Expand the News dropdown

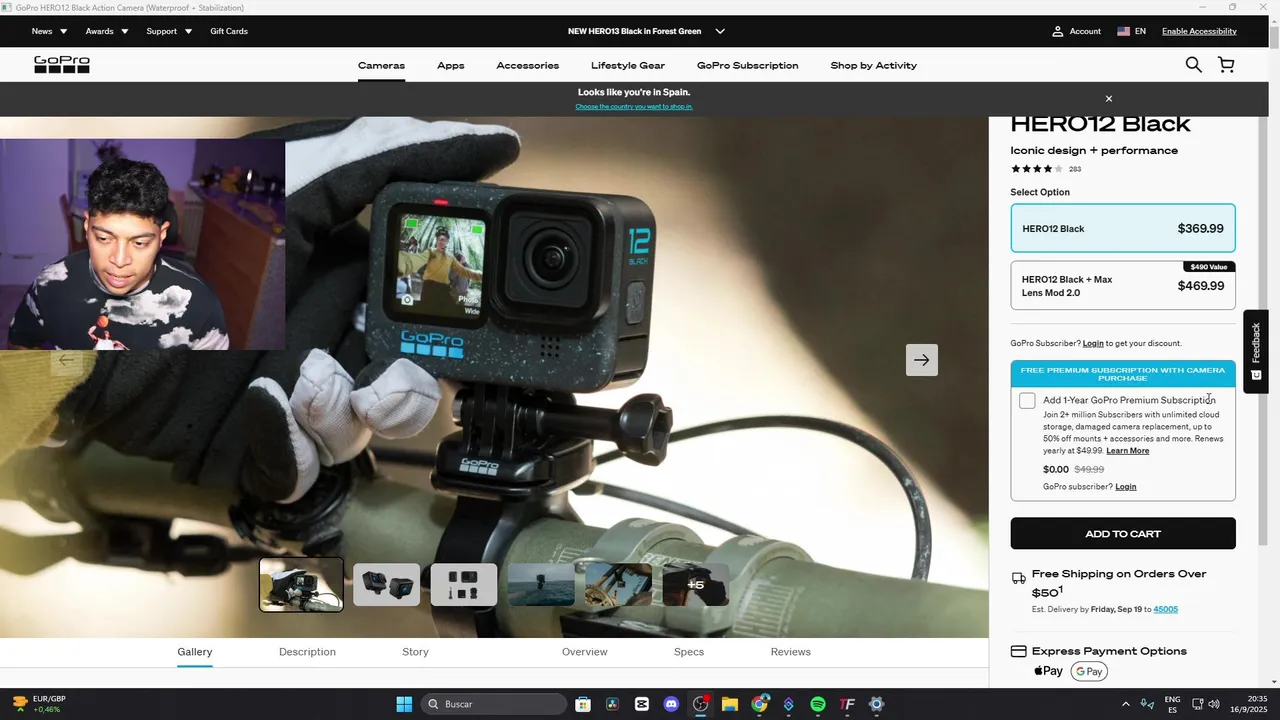tap(49, 31)
